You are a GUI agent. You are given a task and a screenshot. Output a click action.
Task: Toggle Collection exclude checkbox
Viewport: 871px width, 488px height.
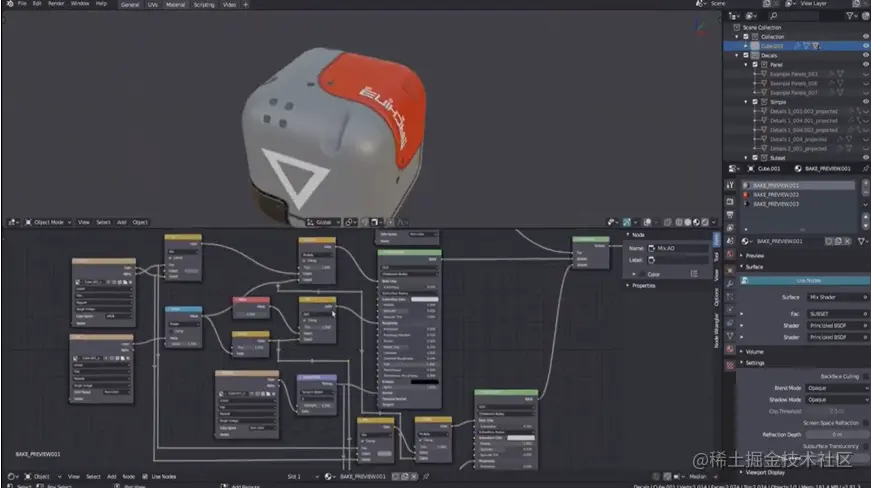click(x=746, y=37)
